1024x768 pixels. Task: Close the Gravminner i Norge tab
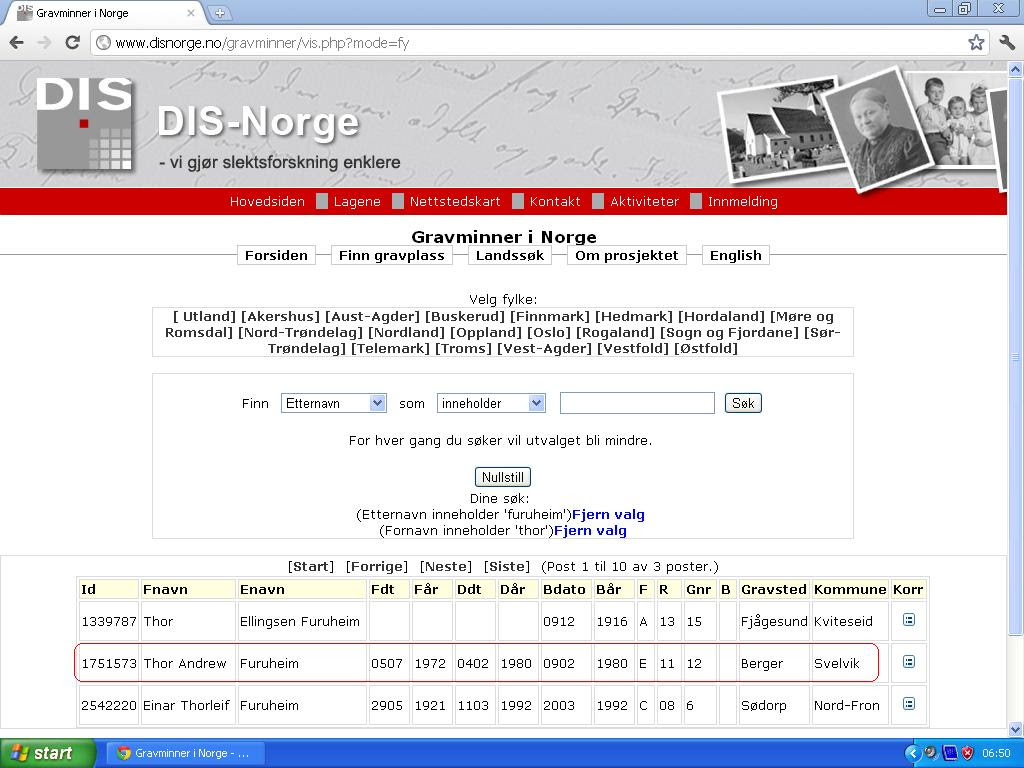click(x=191, y=12)
